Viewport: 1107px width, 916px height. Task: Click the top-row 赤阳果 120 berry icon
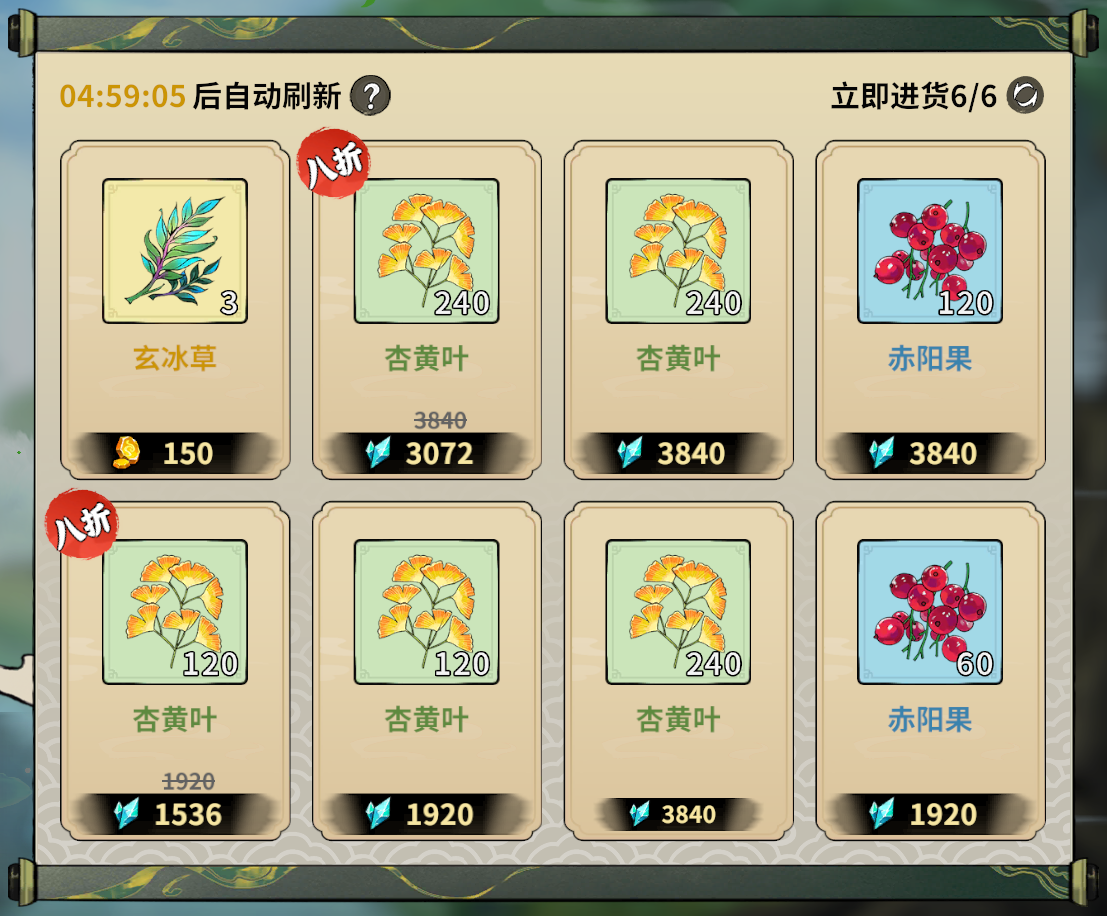pyautogui.click(x=930, y=251)
